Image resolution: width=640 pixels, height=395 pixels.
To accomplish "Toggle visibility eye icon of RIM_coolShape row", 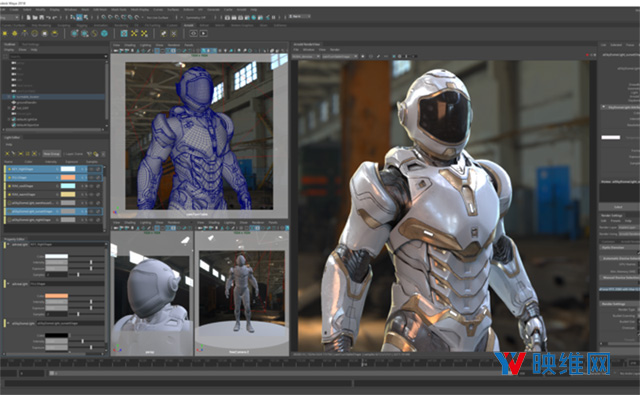I will 91,186.
